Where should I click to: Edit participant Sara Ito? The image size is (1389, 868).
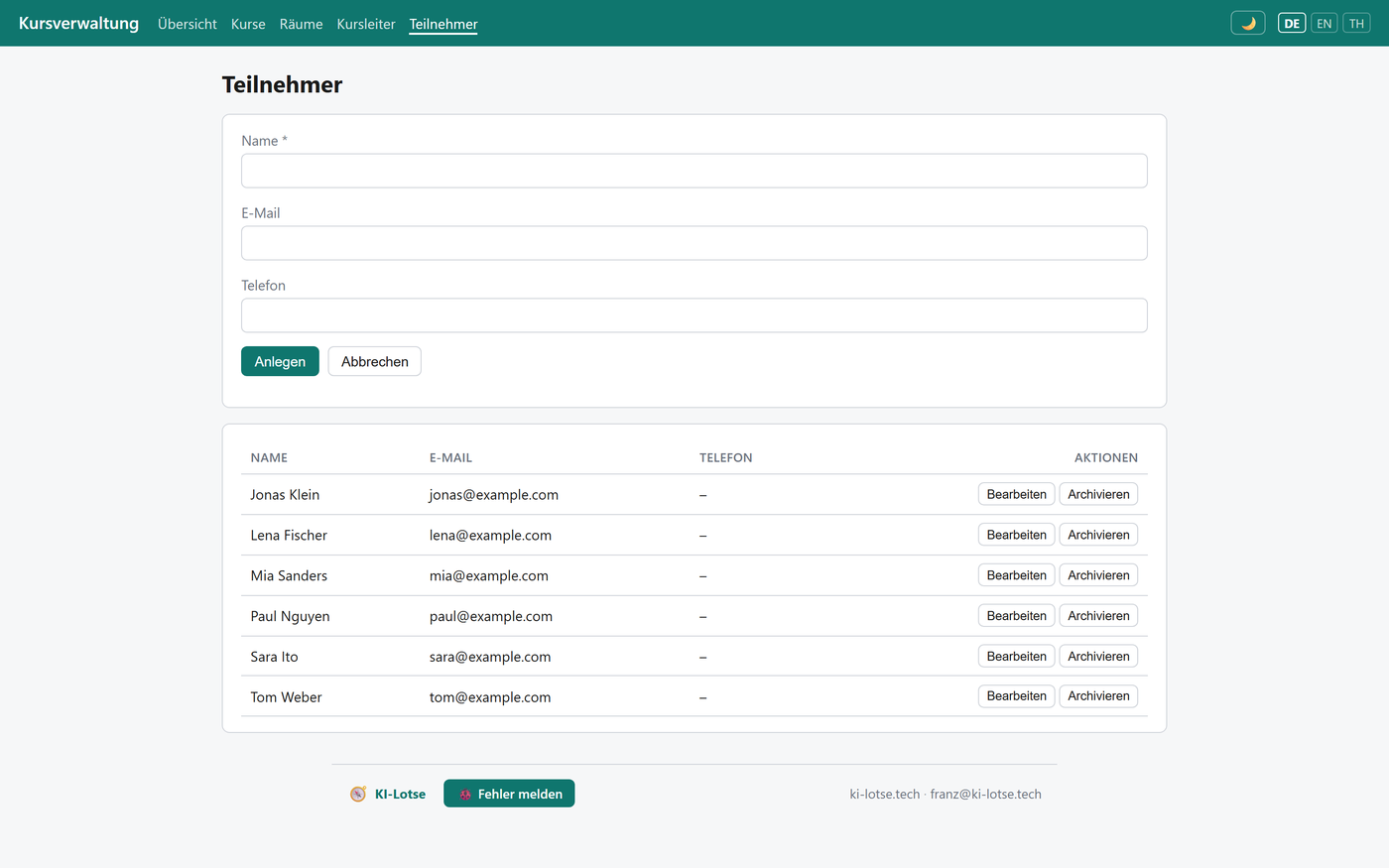pos(1016,657)
